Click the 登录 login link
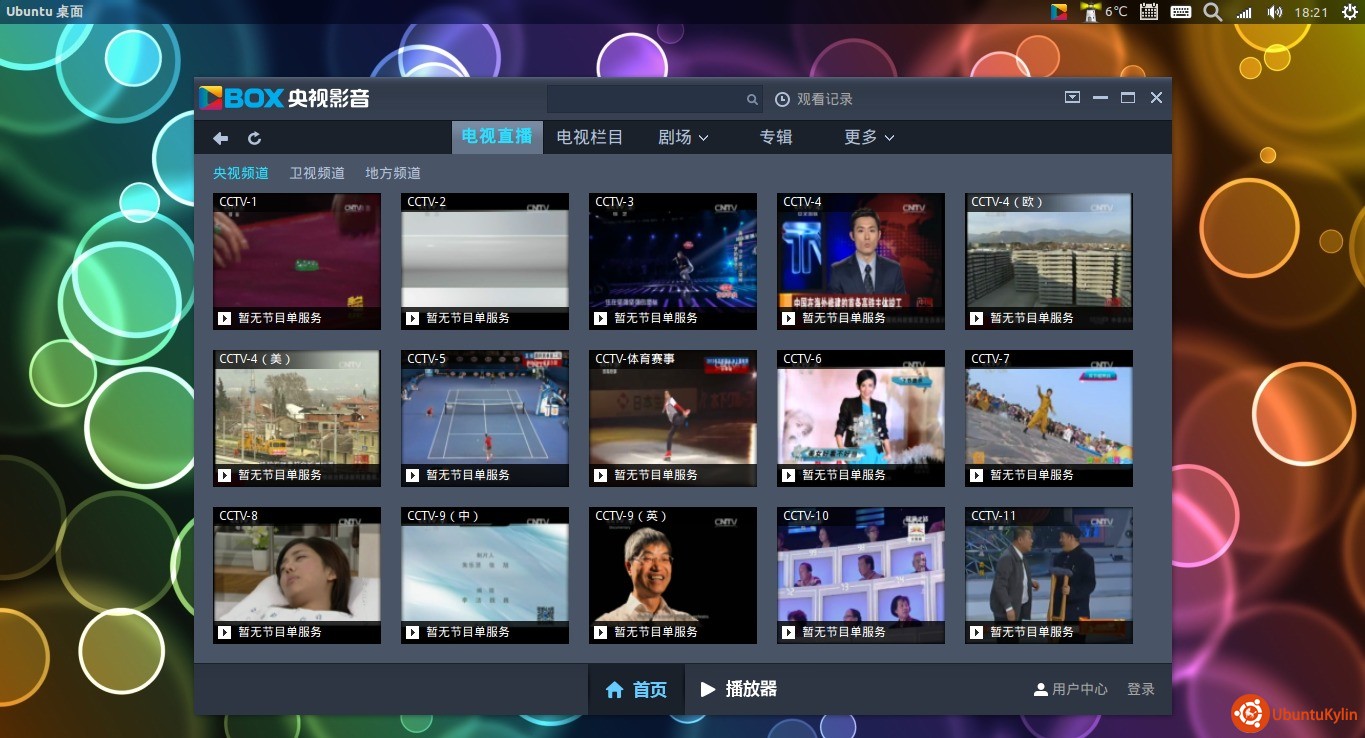1365x738 pixels. tap(1141, 689)
